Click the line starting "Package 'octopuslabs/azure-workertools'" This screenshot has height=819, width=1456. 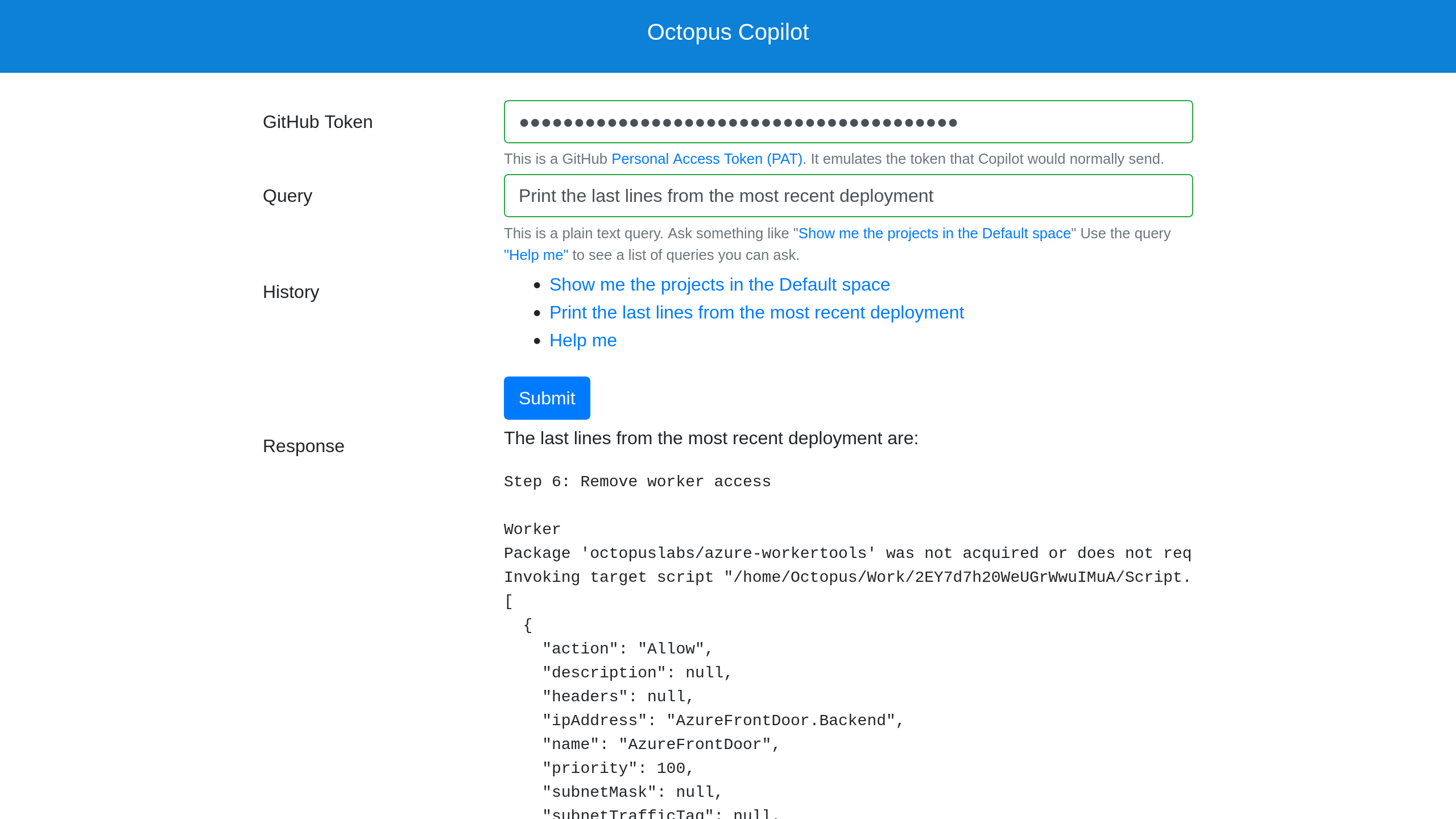(847, 553)
